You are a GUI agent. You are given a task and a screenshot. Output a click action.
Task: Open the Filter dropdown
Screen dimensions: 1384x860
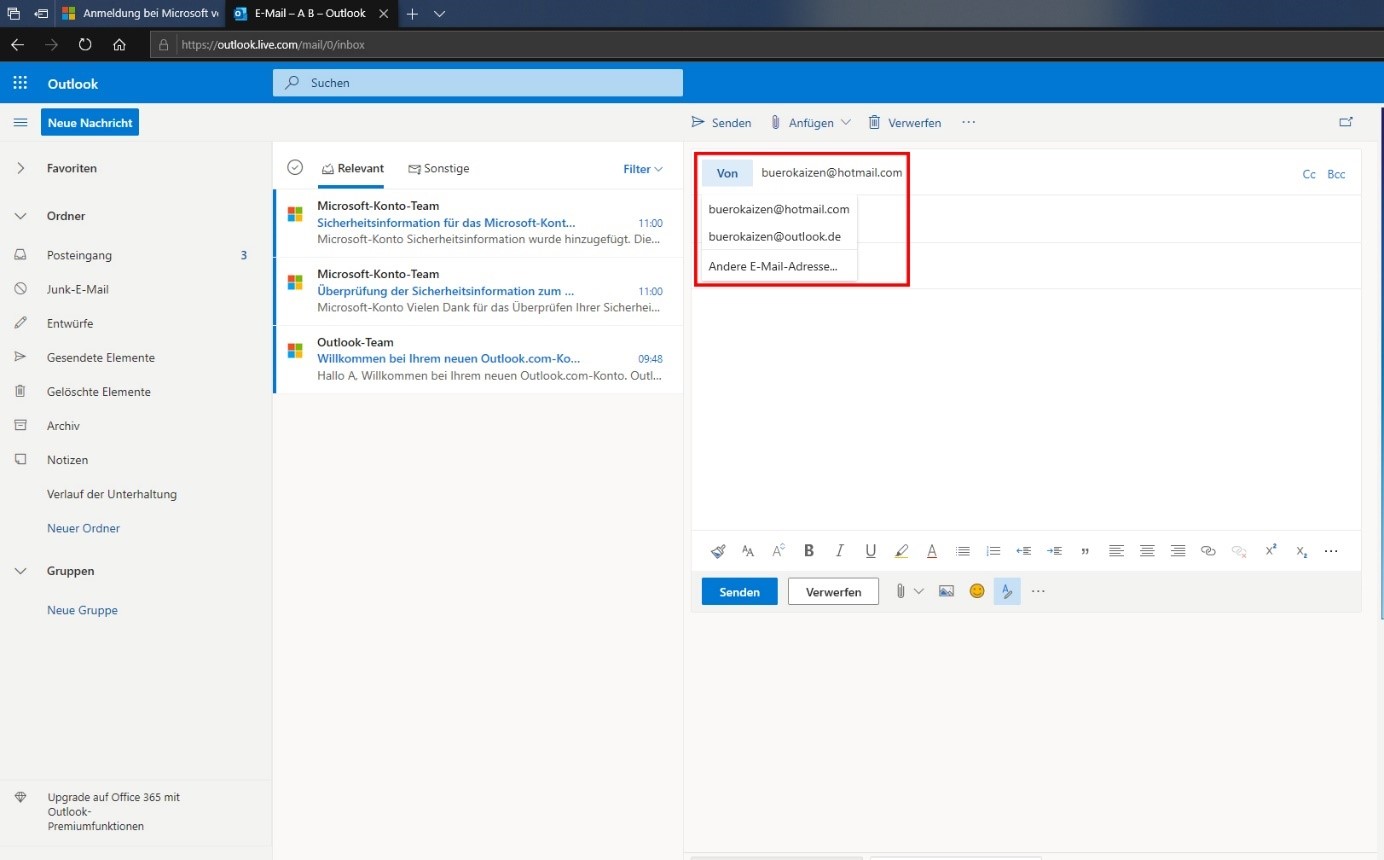[x=643, y=169]
